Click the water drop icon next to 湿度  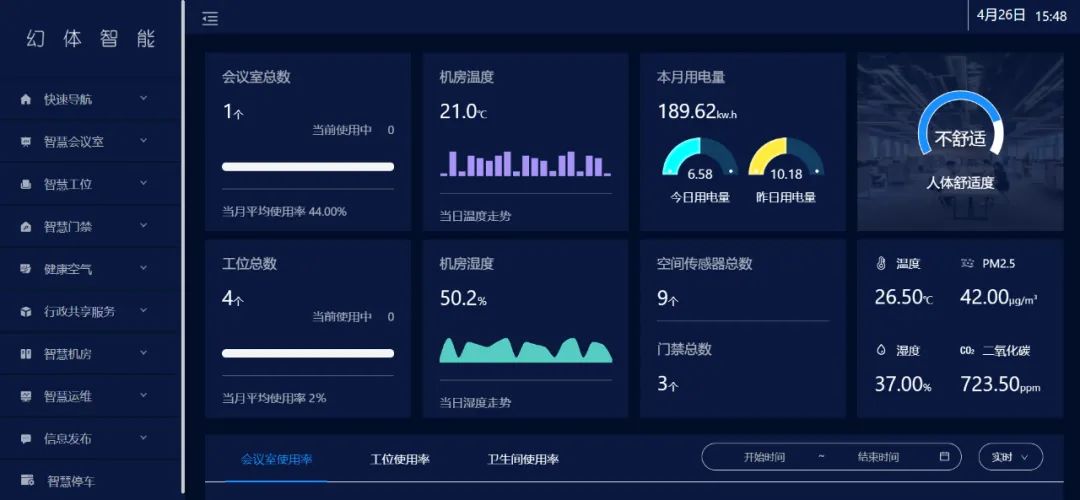click(881, 350)
